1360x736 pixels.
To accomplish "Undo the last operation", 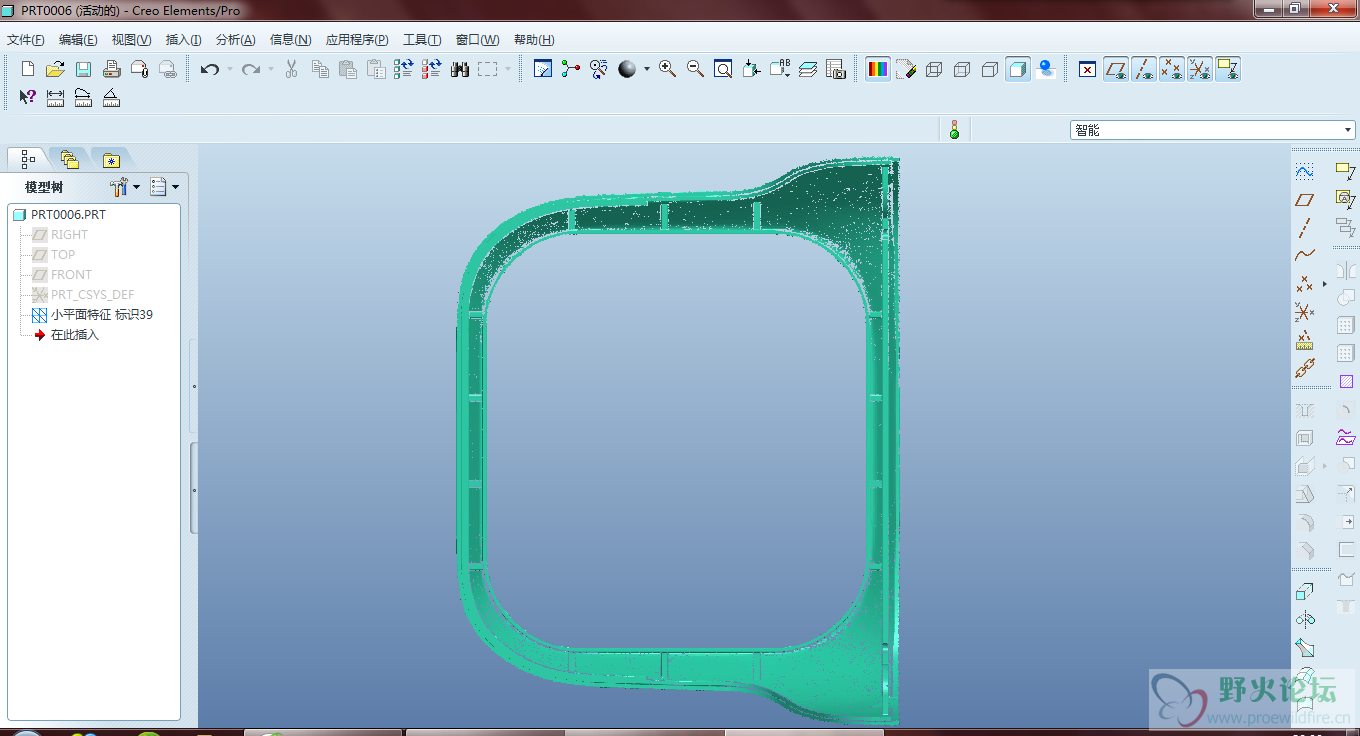I will [209, 69].
